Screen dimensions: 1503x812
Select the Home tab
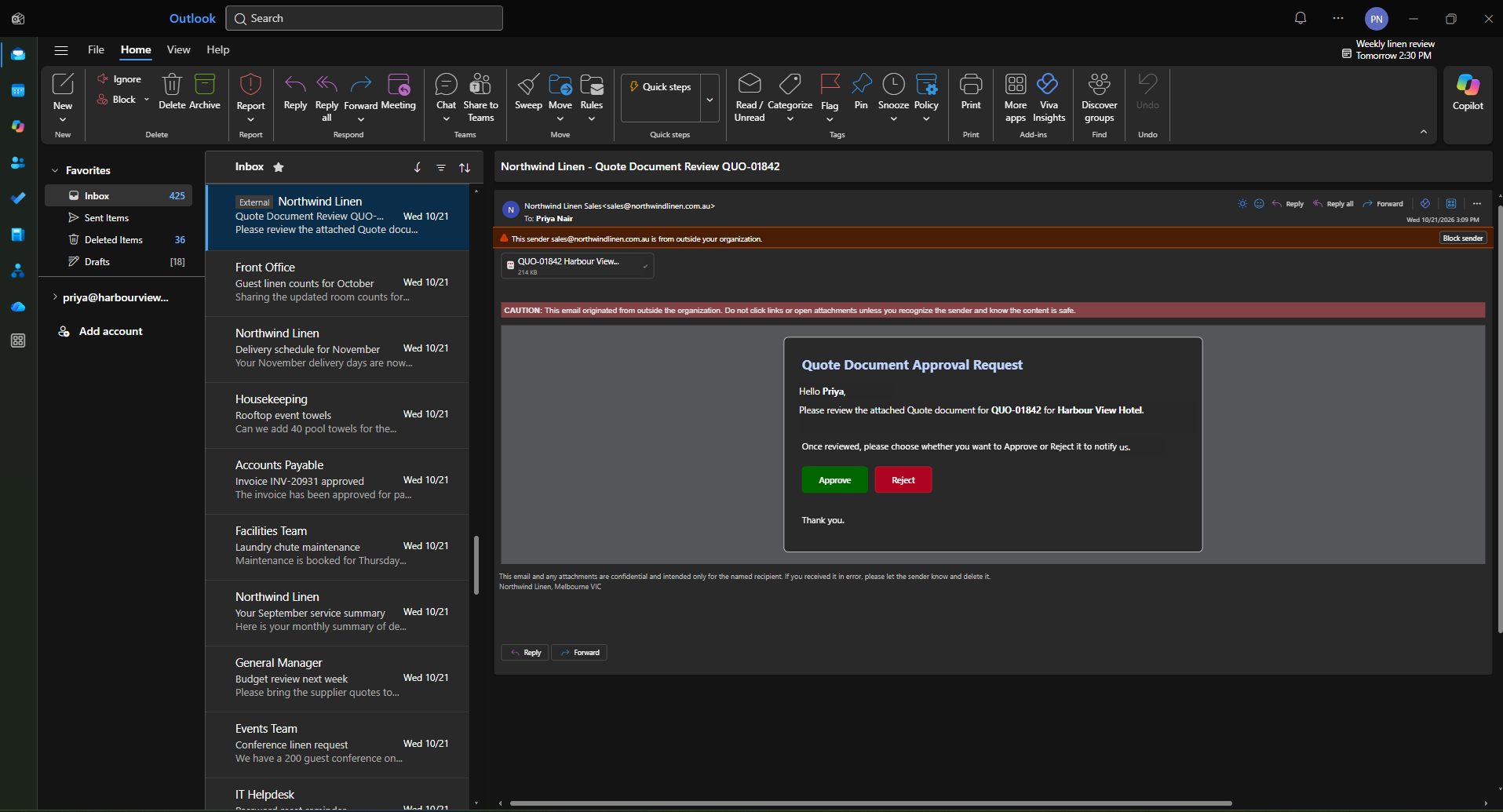coord(136,49)
